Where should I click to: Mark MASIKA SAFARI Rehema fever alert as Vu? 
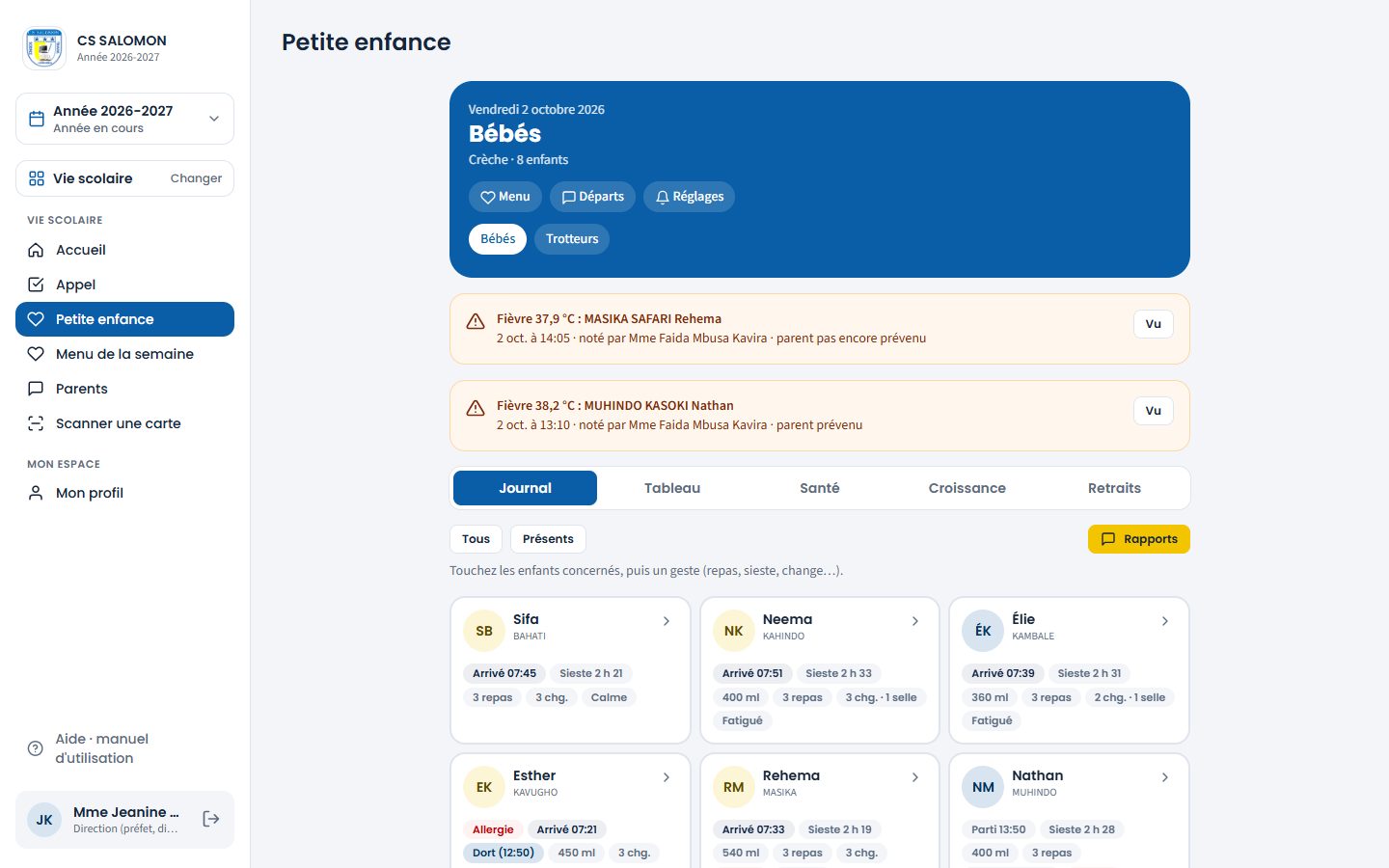[x=1154, y=324]
